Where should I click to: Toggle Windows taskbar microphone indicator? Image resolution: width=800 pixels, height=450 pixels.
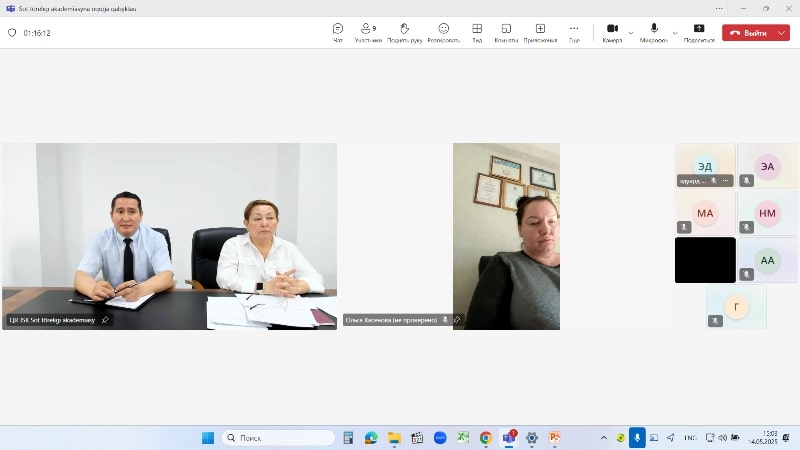click(637, 438)
